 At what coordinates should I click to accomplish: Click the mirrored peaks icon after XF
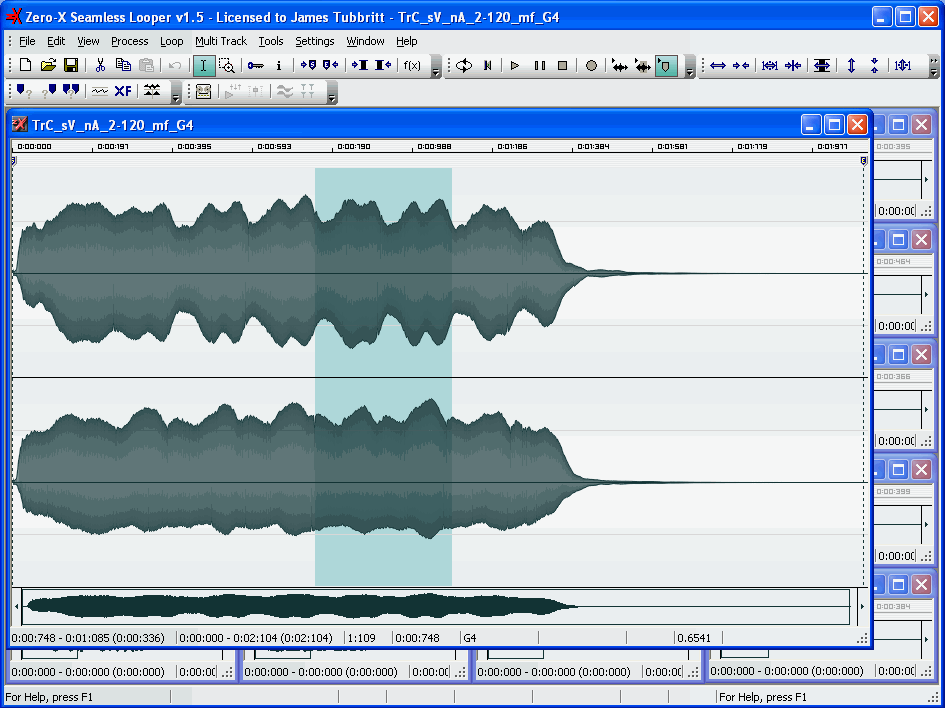pyautogui.click(x=152, y=91)
